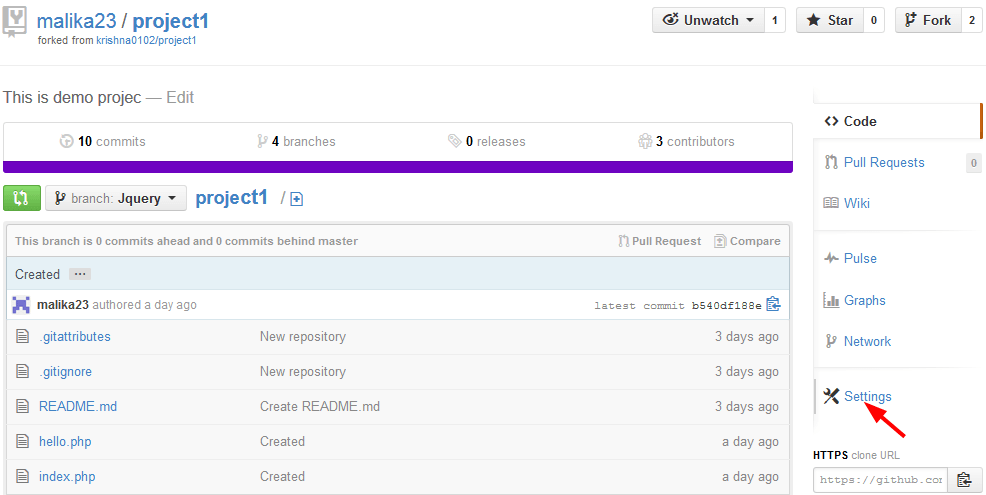Click the Settings tools icon
Viewport: 986px width, 495px height.
click(x=831, y=396)
